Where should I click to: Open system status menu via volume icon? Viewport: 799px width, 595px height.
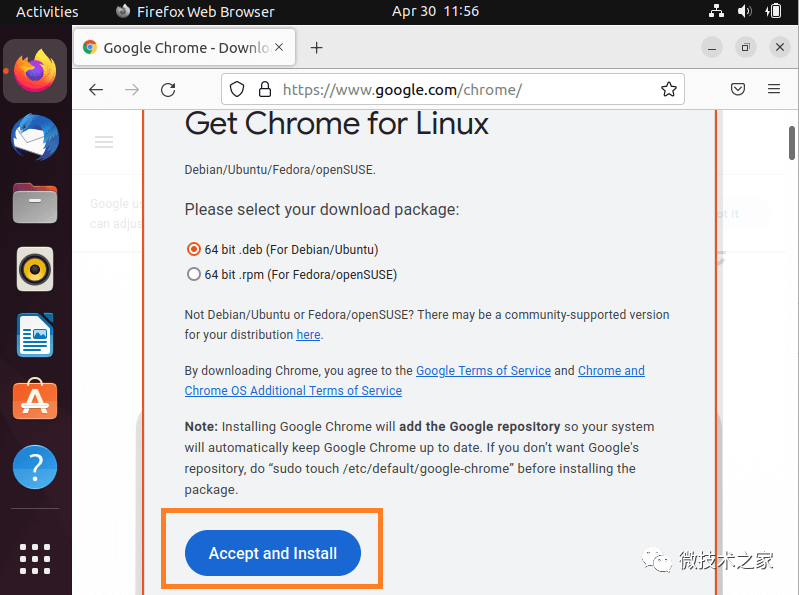tap(744, 11)
